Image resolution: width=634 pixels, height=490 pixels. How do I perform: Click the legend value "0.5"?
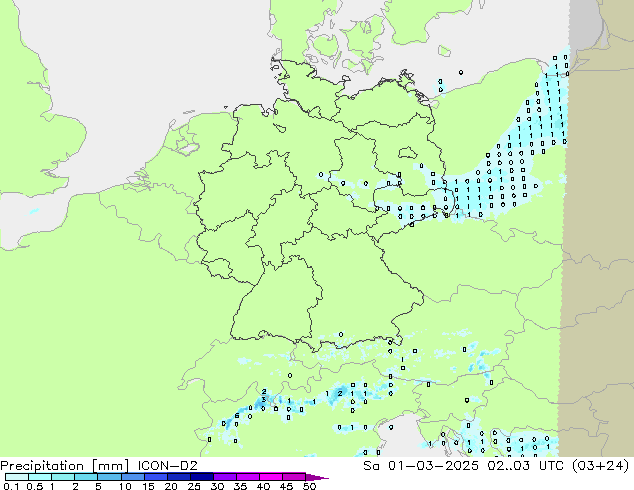pyautogui.click(x=35, y=486)
